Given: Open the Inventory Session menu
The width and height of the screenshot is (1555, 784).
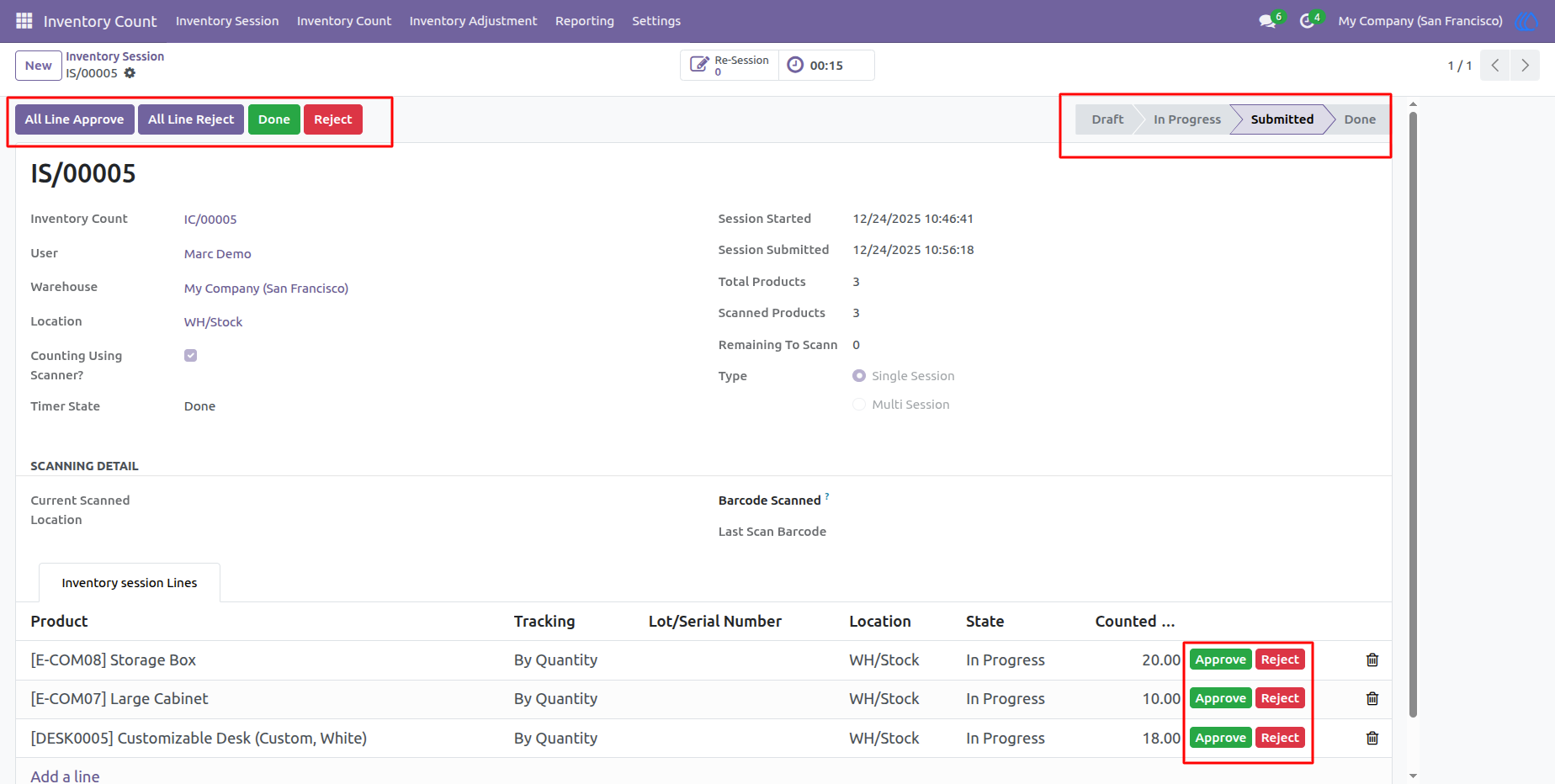Looking at the screenshot, I should (227, 21).
